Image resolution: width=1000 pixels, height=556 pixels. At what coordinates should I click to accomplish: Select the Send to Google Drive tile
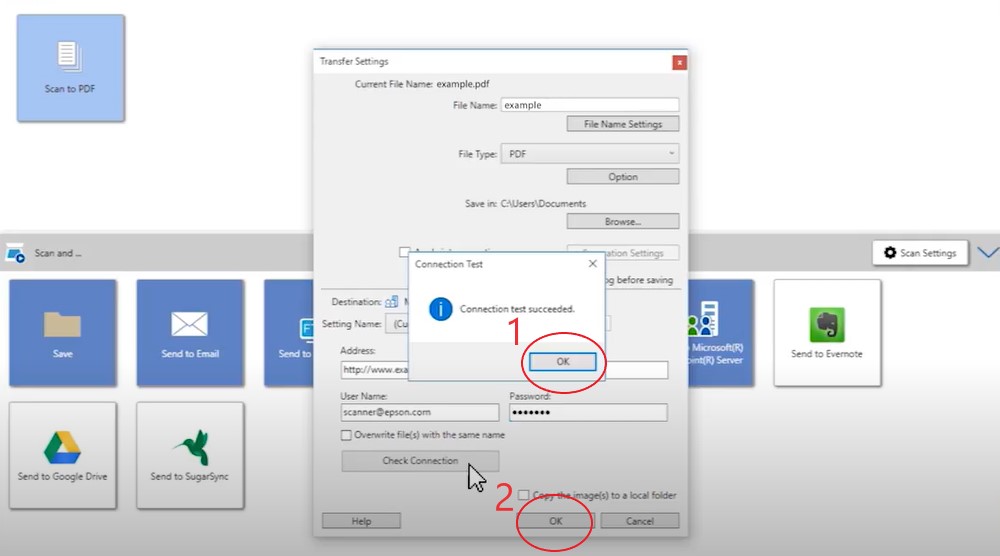(62, 455)
